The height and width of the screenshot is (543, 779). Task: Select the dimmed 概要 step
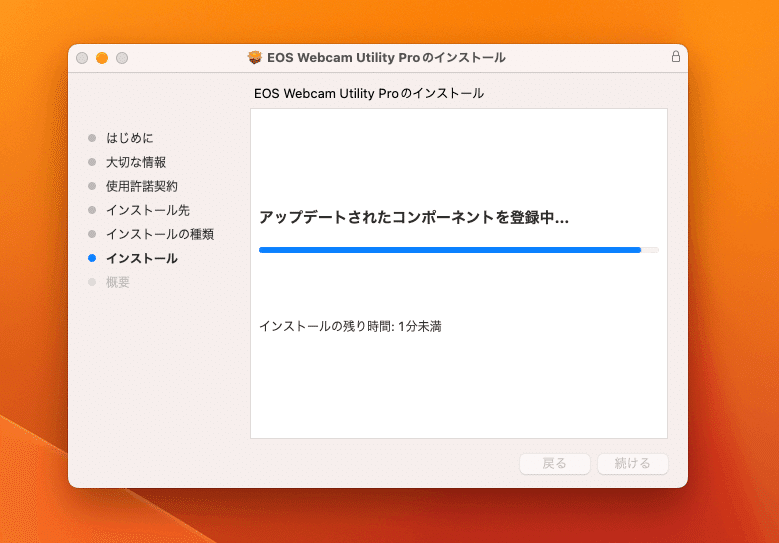click(x=118, y=282)
